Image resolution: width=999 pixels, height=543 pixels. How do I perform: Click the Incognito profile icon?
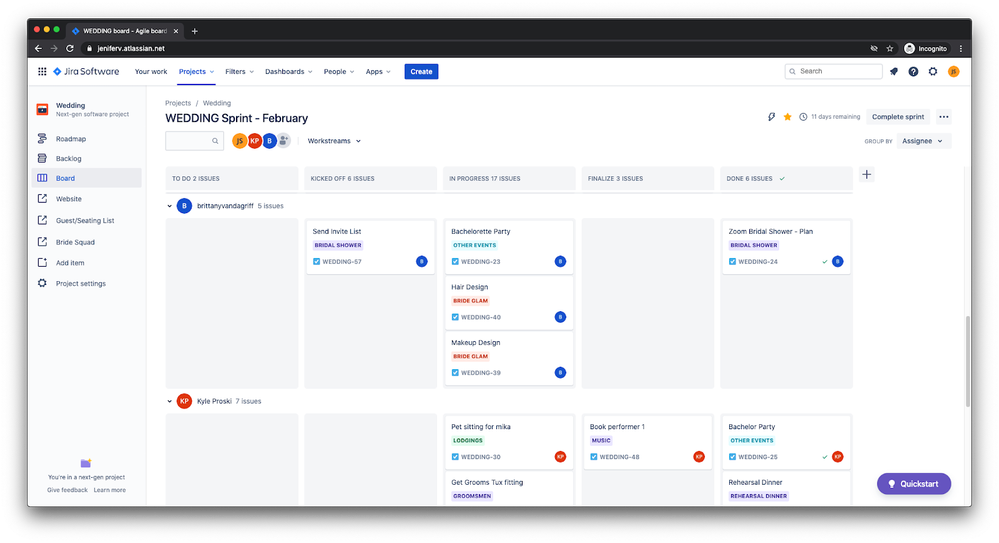(x=909, y=48)
